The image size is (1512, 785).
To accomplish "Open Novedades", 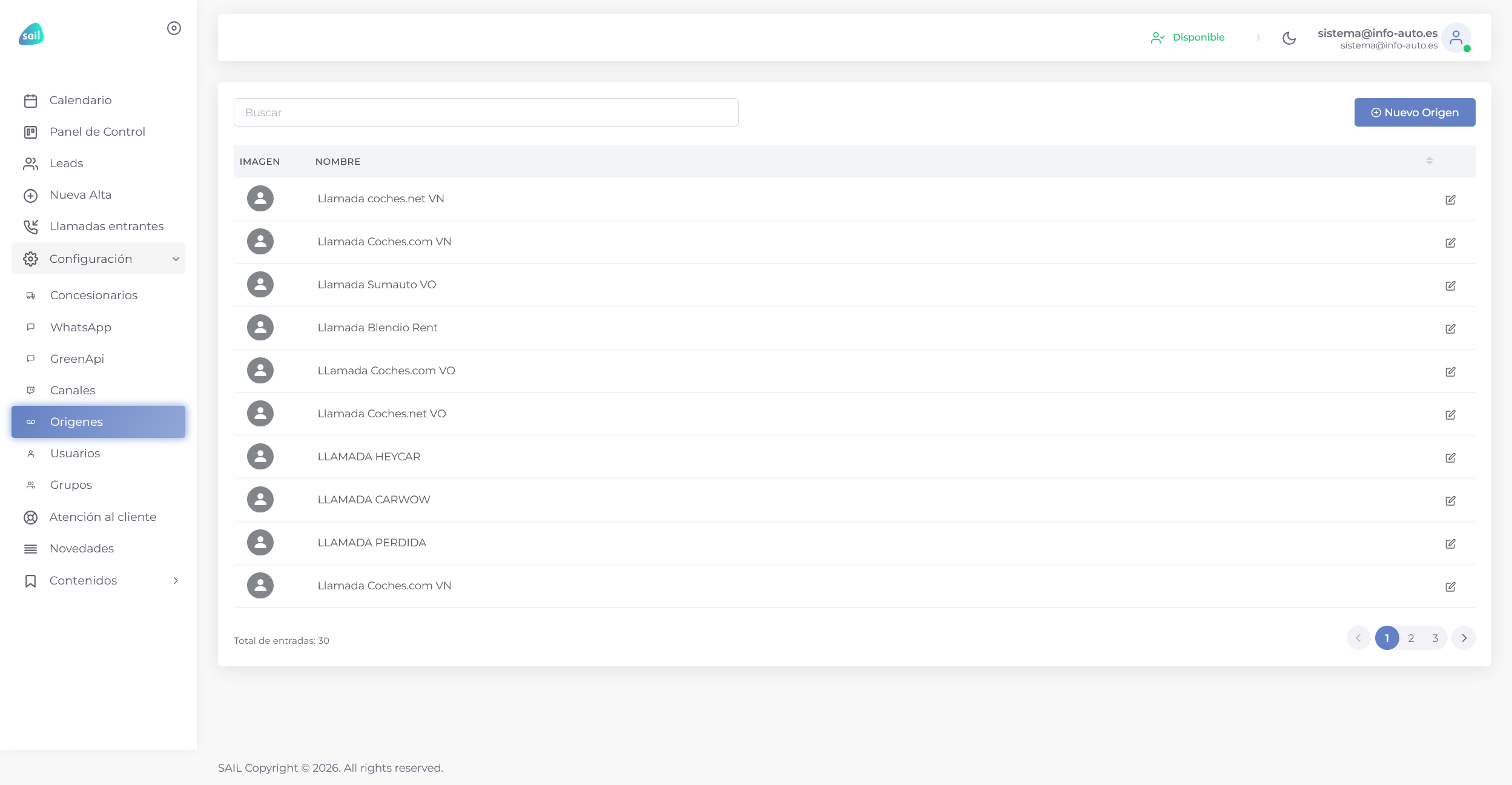I will click(98, 548).
